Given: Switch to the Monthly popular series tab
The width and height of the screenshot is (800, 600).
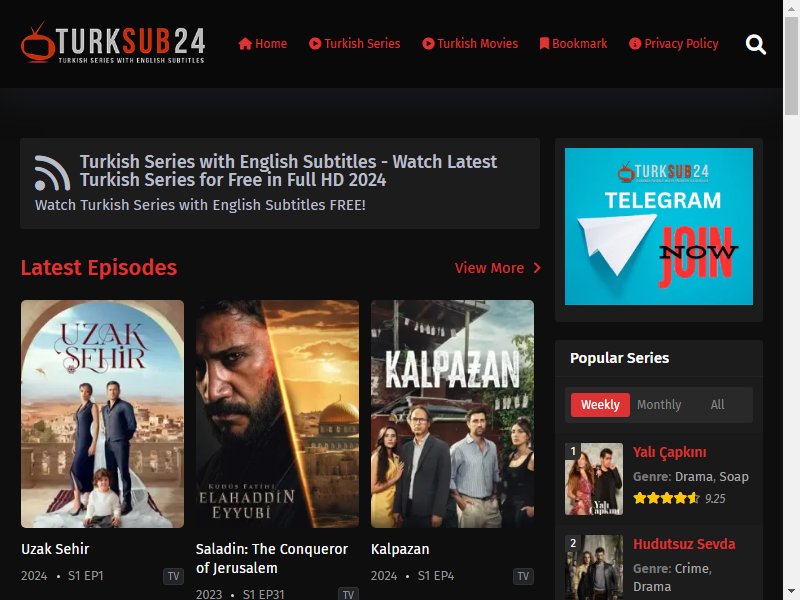Looking at the screenshot, I should pos(659,405).
